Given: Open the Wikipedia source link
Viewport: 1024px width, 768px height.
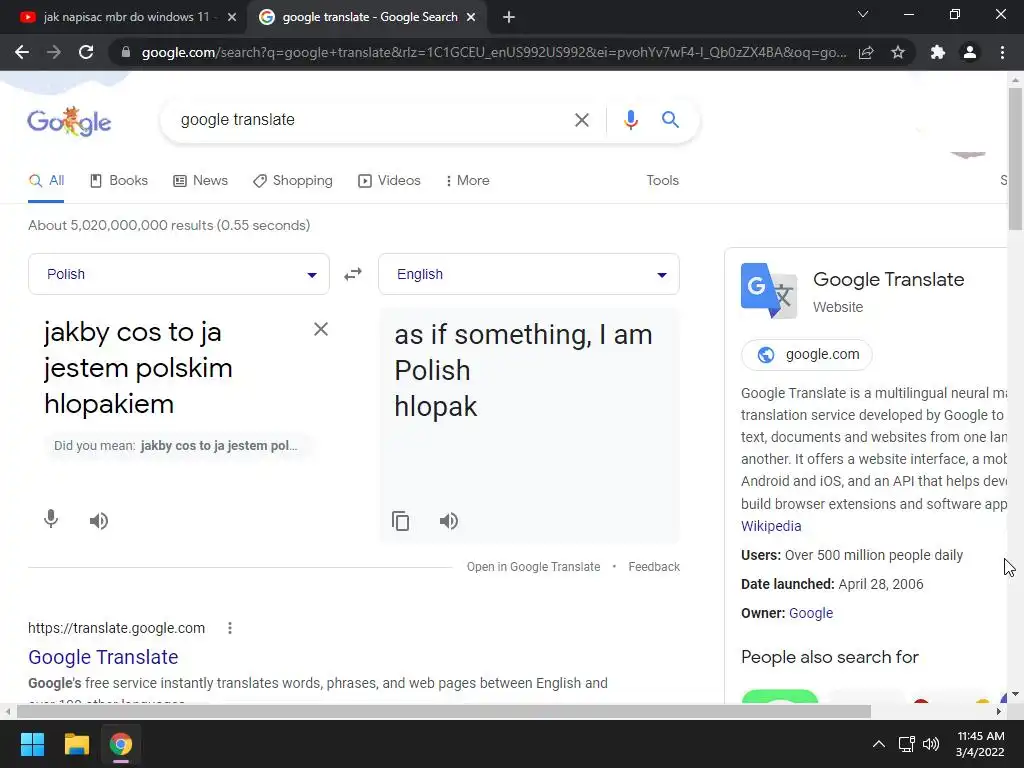Looking at the screenshot, I should (x=771, y=526).
